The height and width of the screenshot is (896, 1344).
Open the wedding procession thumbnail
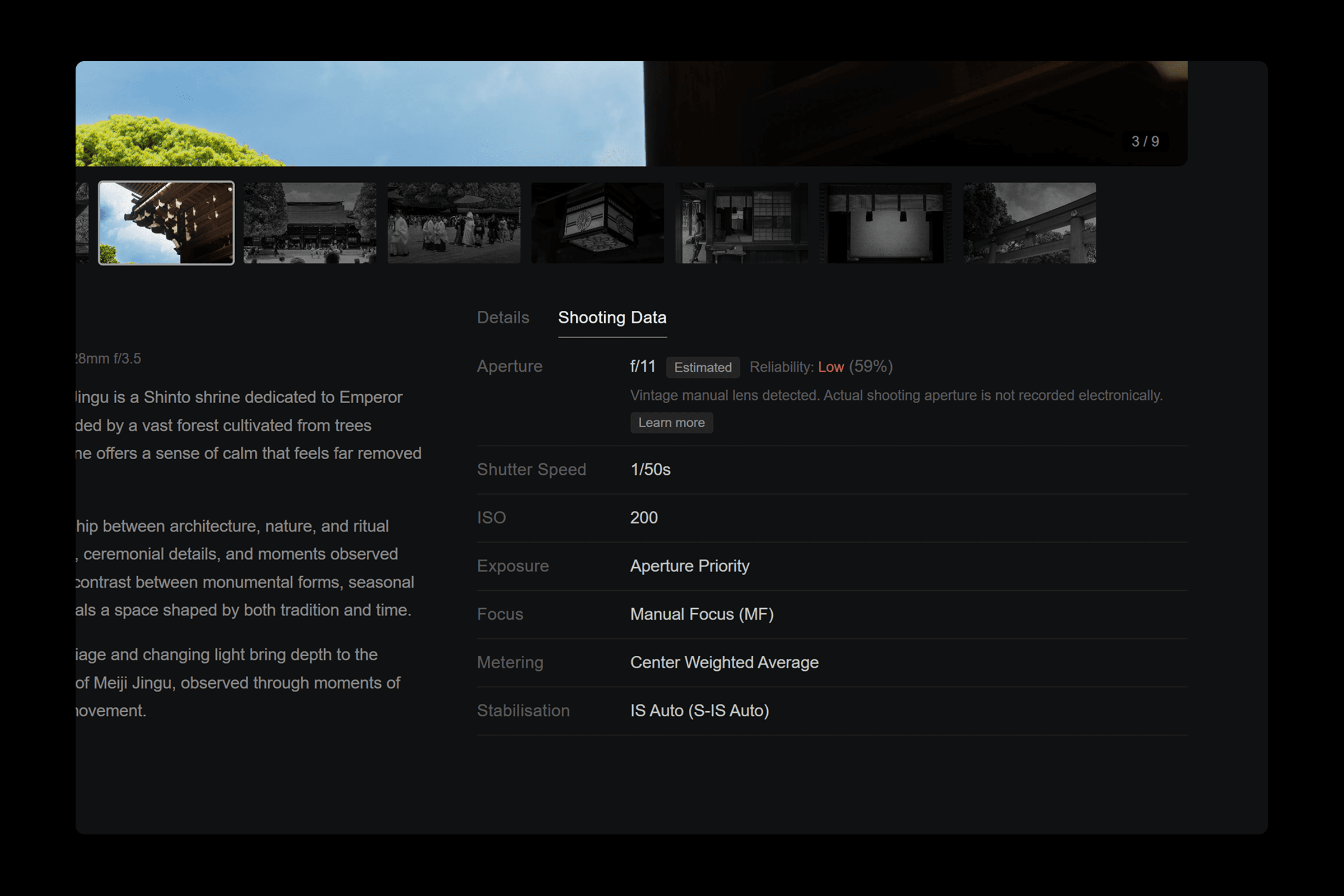pyautogui.click(x=454, y=223)
